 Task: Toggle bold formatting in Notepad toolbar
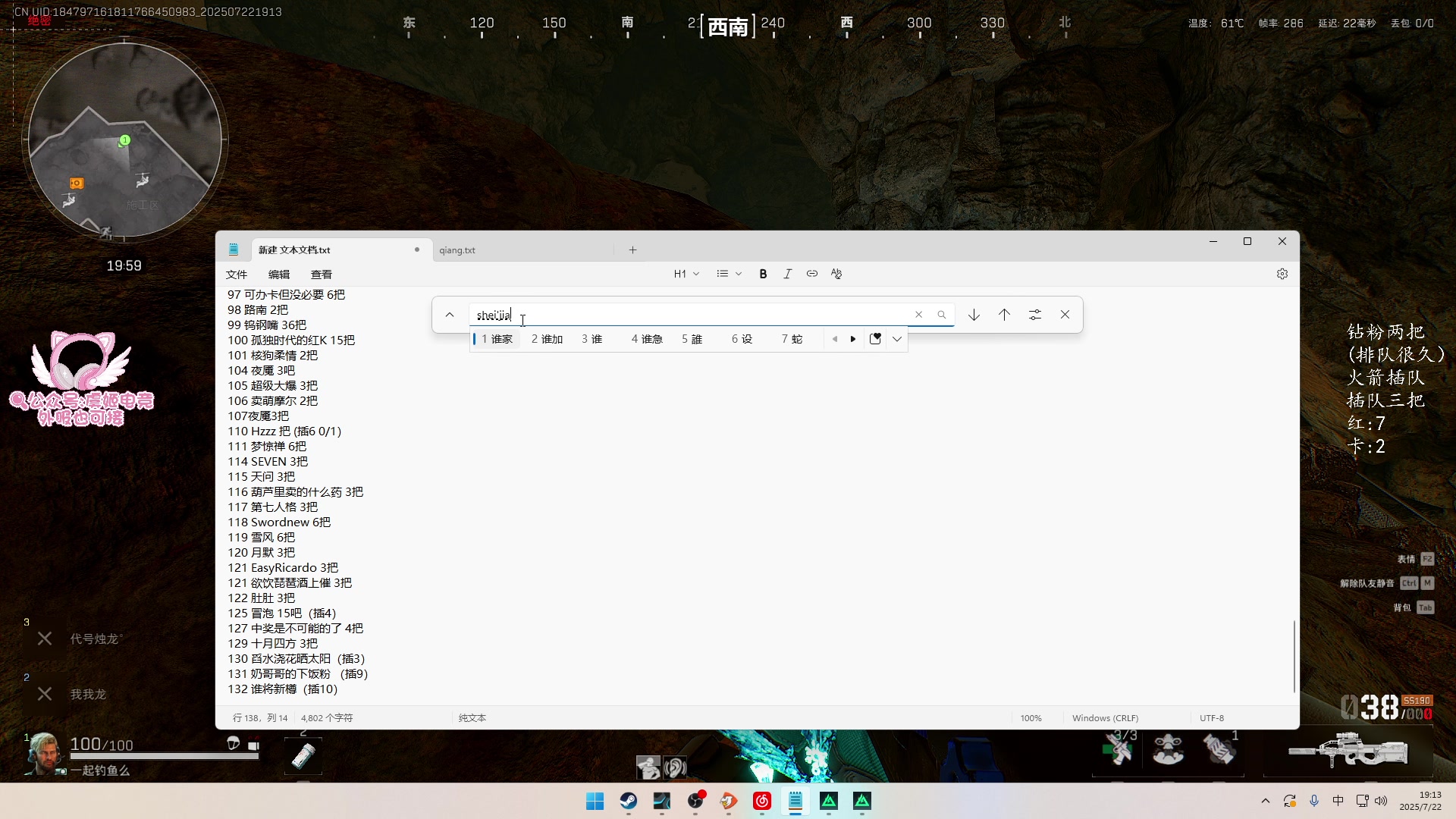coord(763,274)
